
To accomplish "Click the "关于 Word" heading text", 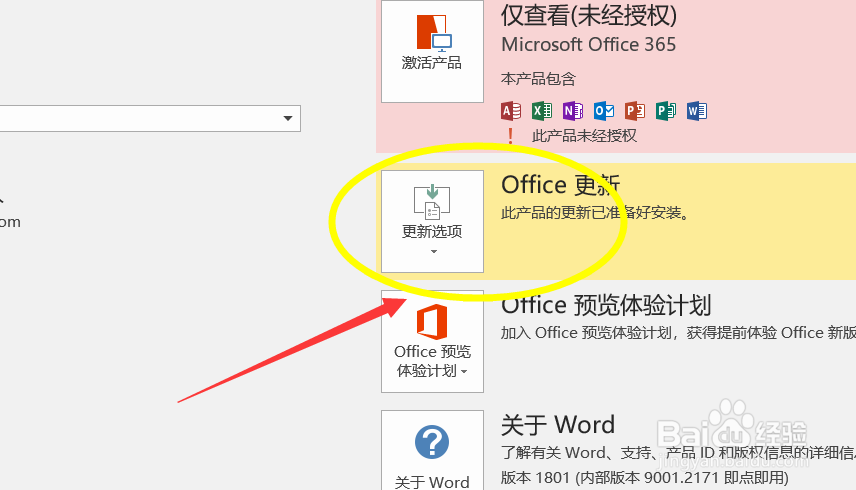I will point(558,425).
